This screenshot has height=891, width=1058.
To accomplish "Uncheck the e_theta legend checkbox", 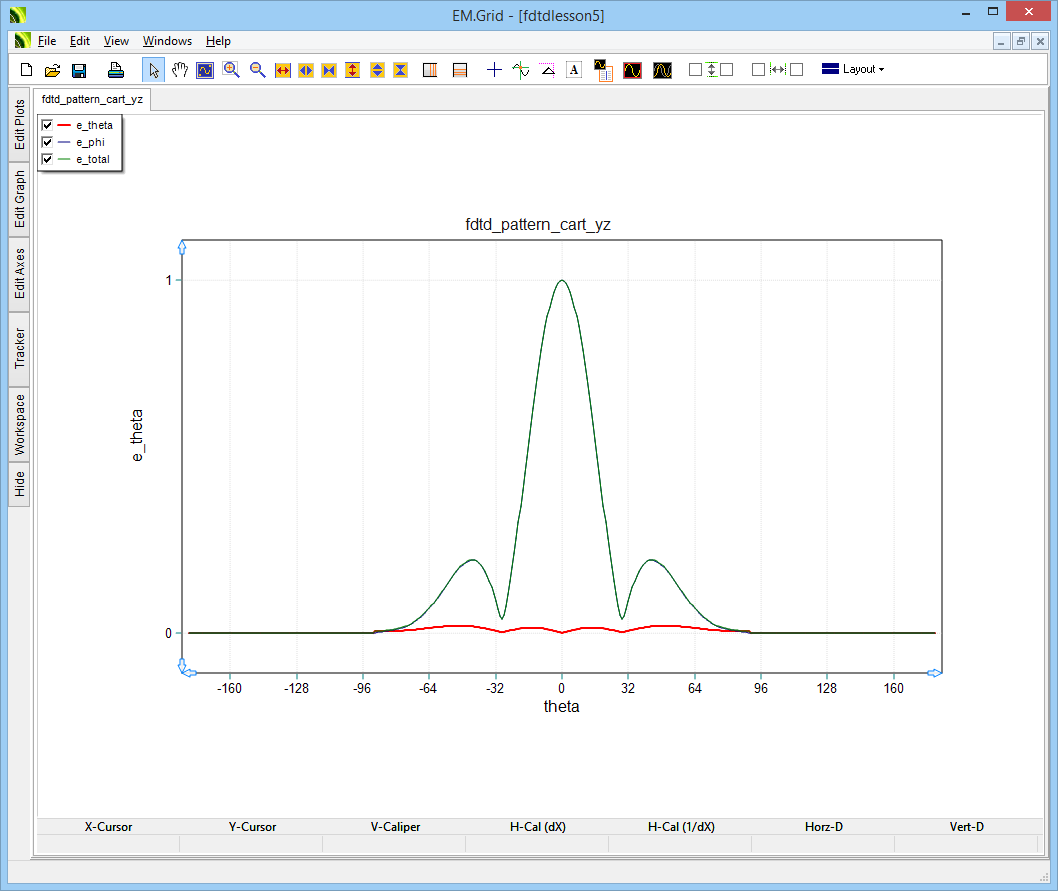I will (x=47, y=125).
